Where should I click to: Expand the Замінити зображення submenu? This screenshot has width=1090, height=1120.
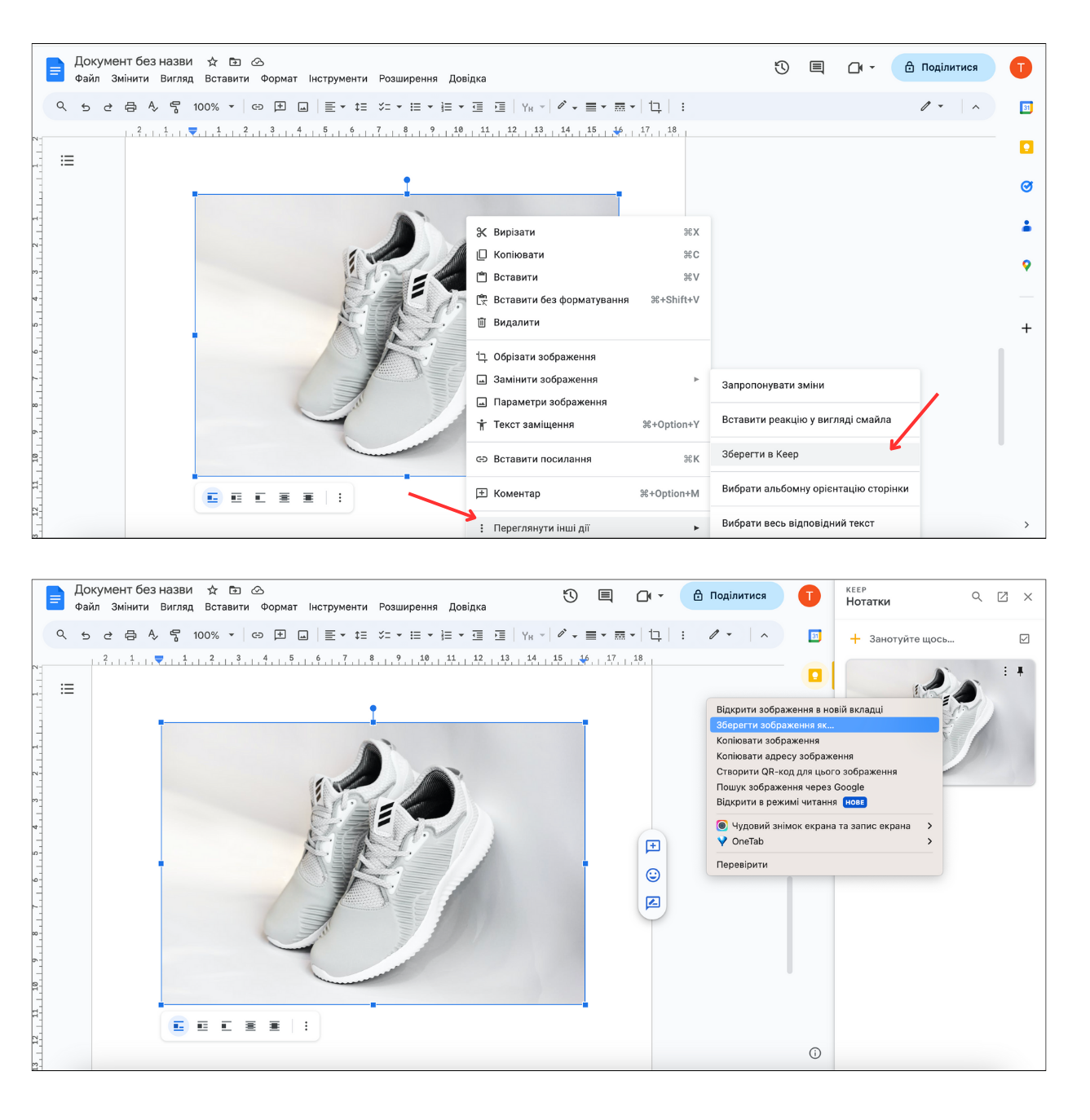tap(696, 379)
